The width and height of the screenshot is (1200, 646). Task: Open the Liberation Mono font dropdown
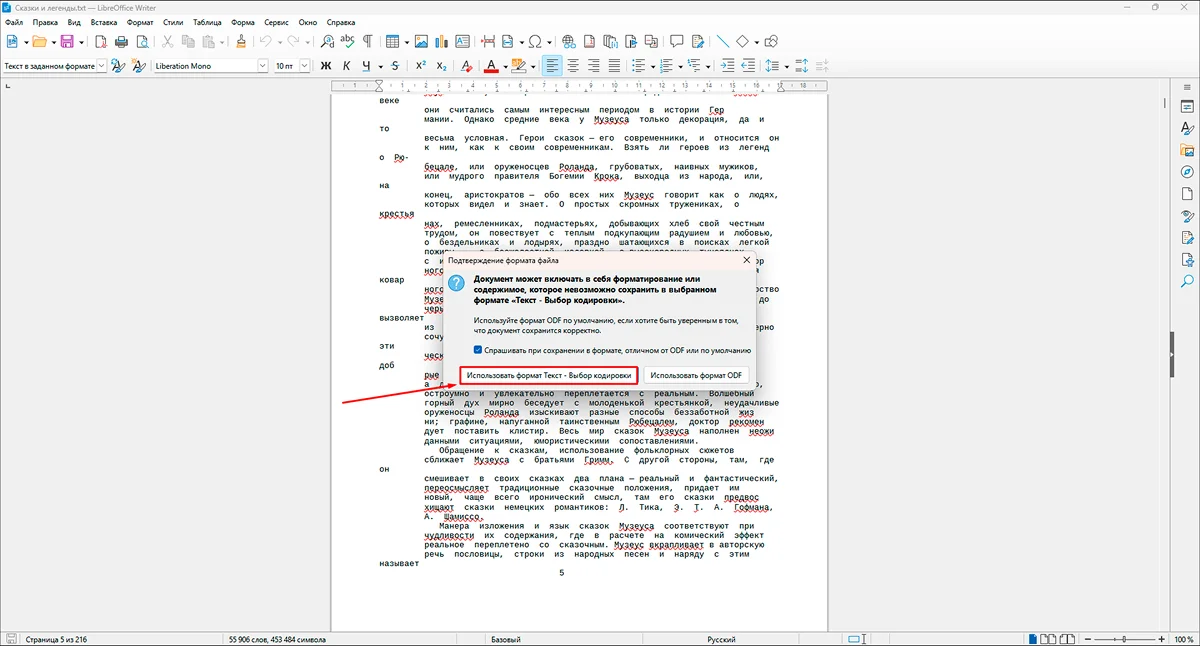263,66
